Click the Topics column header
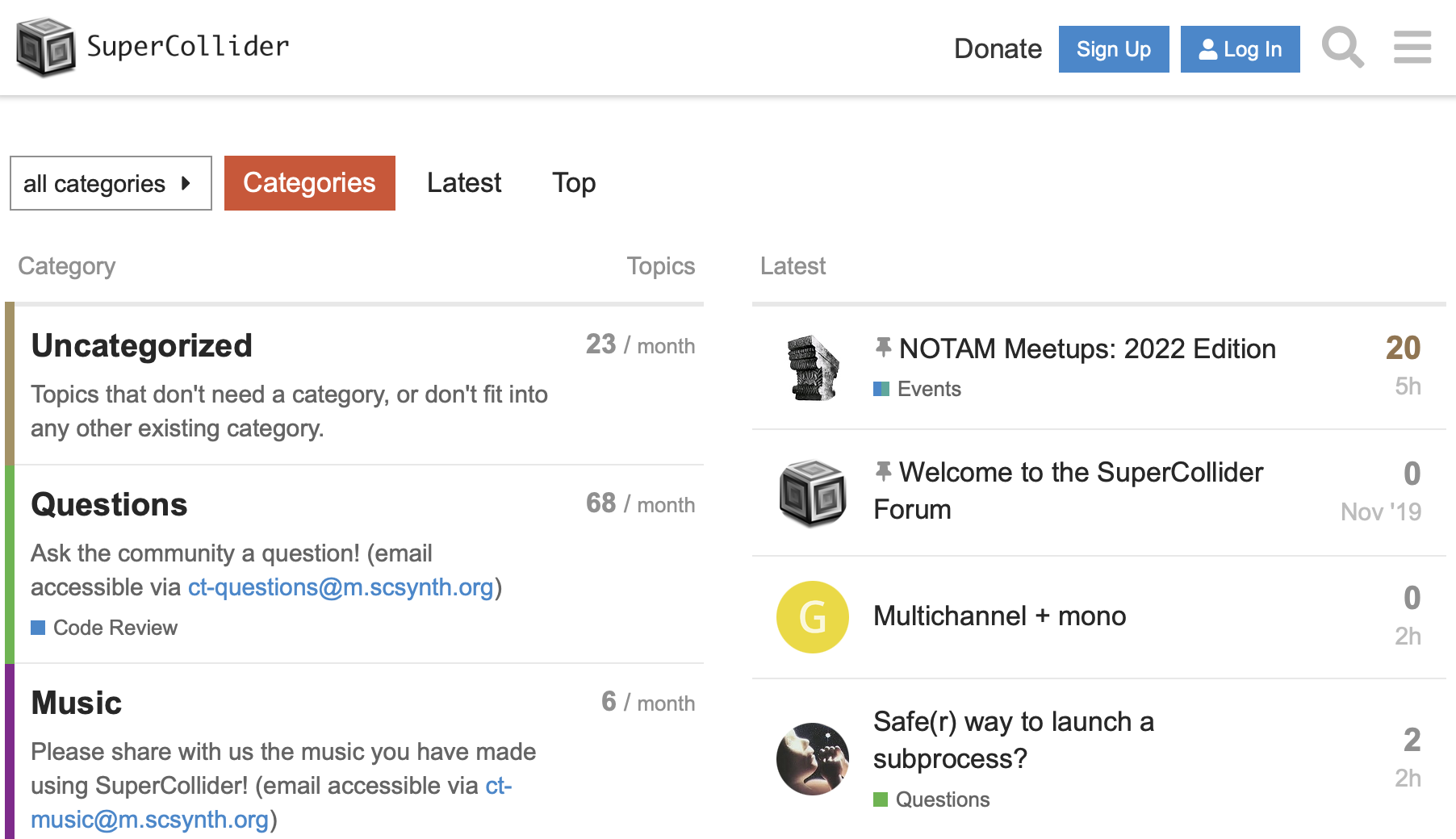1456x839 pixels. point(661,266)
